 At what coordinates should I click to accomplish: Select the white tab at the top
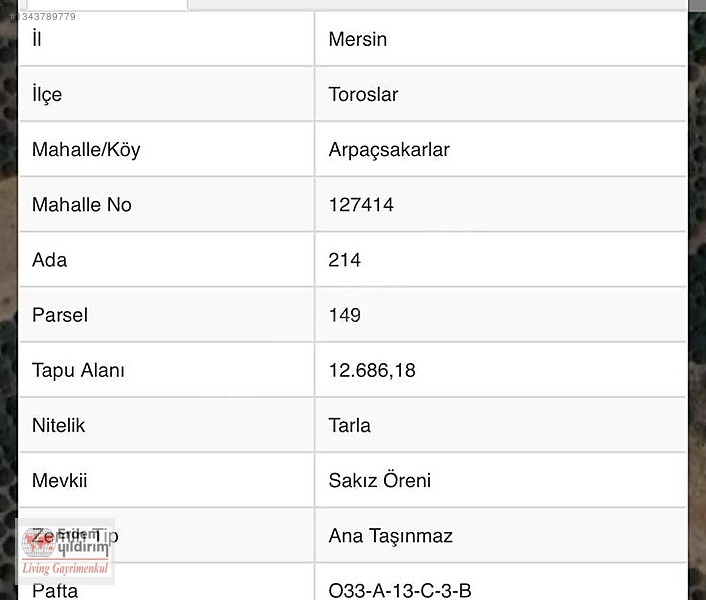[107, 5]
